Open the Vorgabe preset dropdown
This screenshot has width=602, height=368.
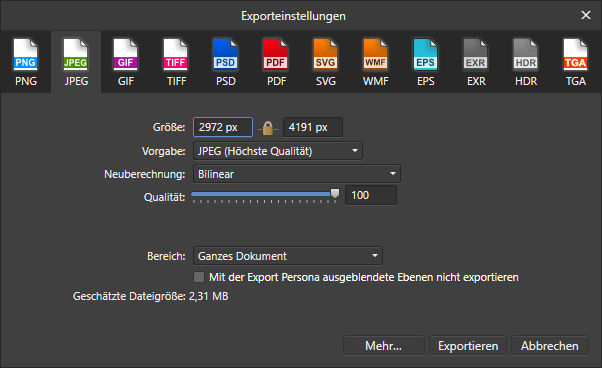[278, 151]
